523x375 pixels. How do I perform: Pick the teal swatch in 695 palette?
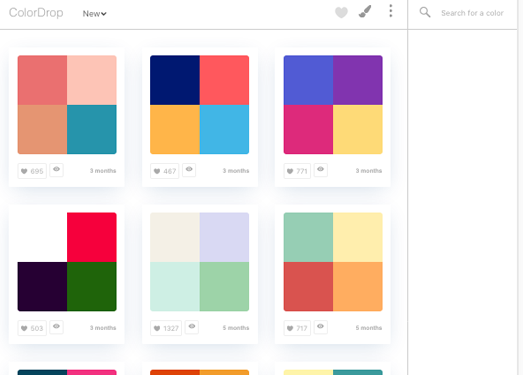[x=92, y=129]
